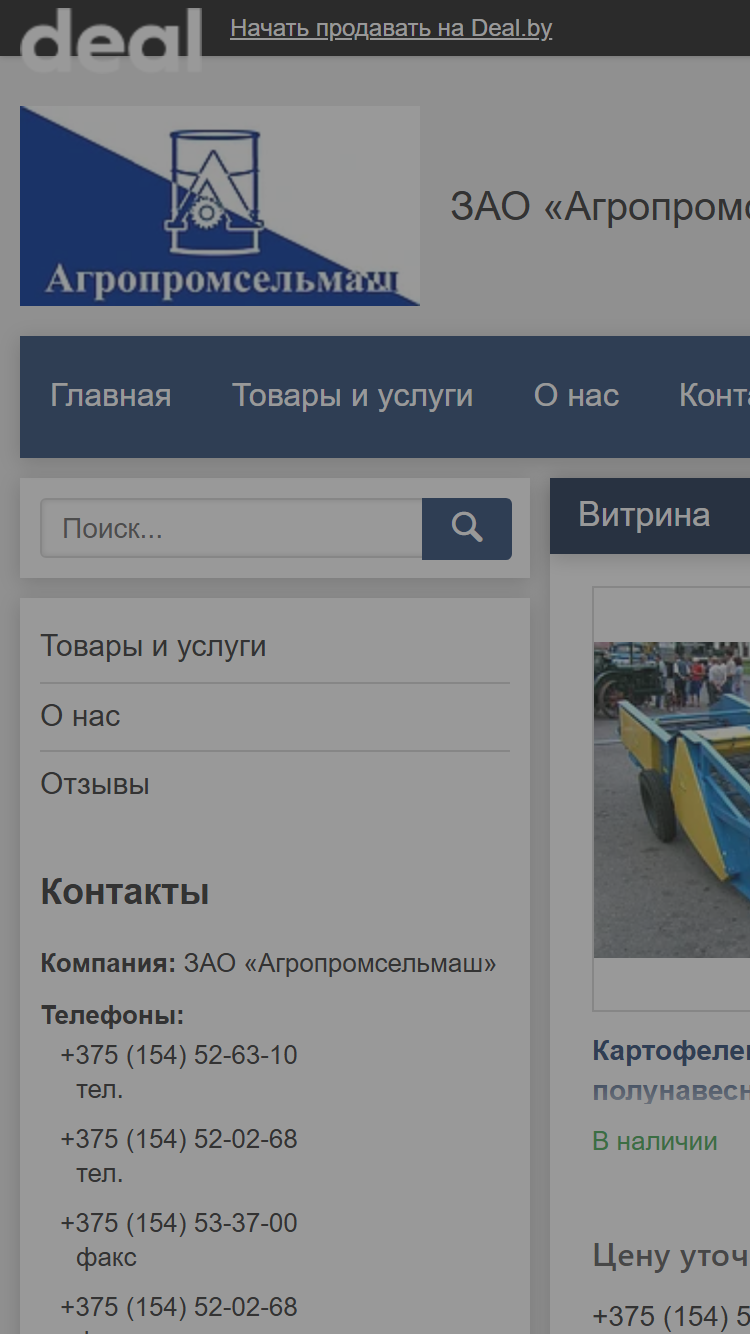The image size is (750, 1334).
Task: Click company name ЗАО «Агропромсельмаш» in contacts
Action: 340,964
